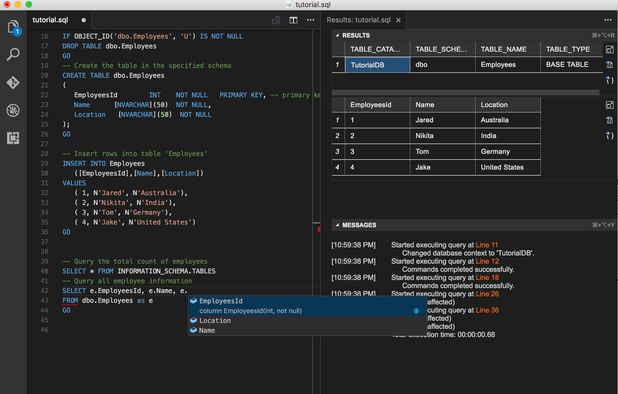Open more actions menu for tutorial.sql editor
The height and width of the screenshot is (394, 618).
point(311,20)
